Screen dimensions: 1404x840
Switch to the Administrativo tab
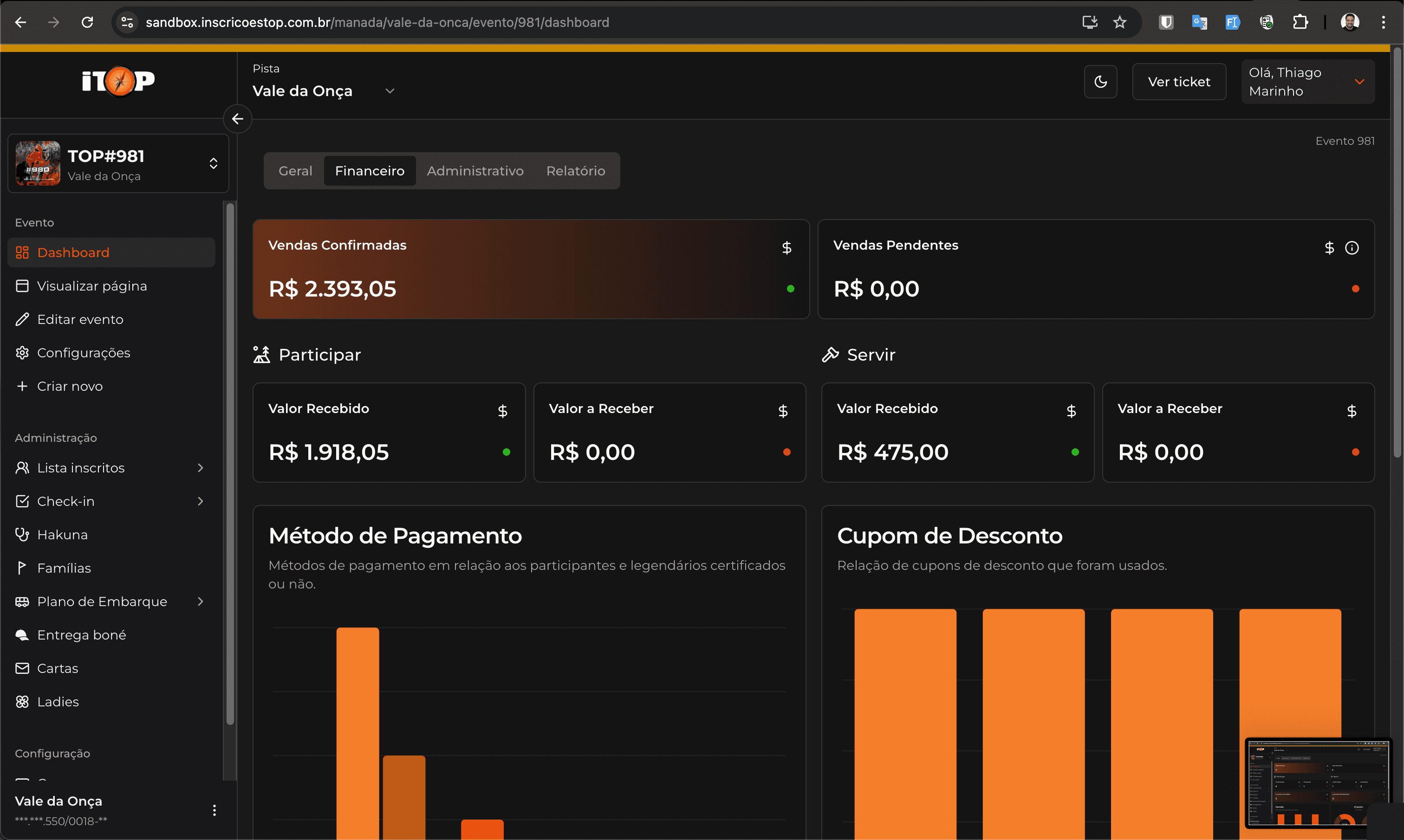click(475, 171)
